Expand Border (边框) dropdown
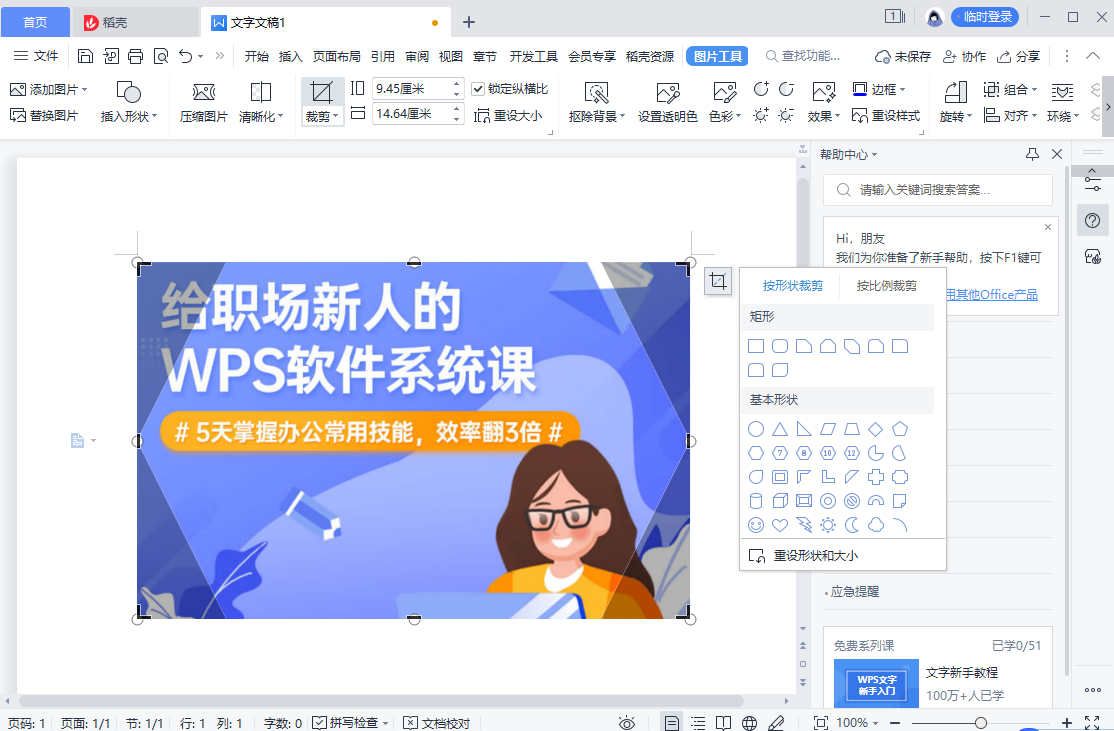Image resolution: width=1114 pixels, height=731 pixels. (902, 90)
